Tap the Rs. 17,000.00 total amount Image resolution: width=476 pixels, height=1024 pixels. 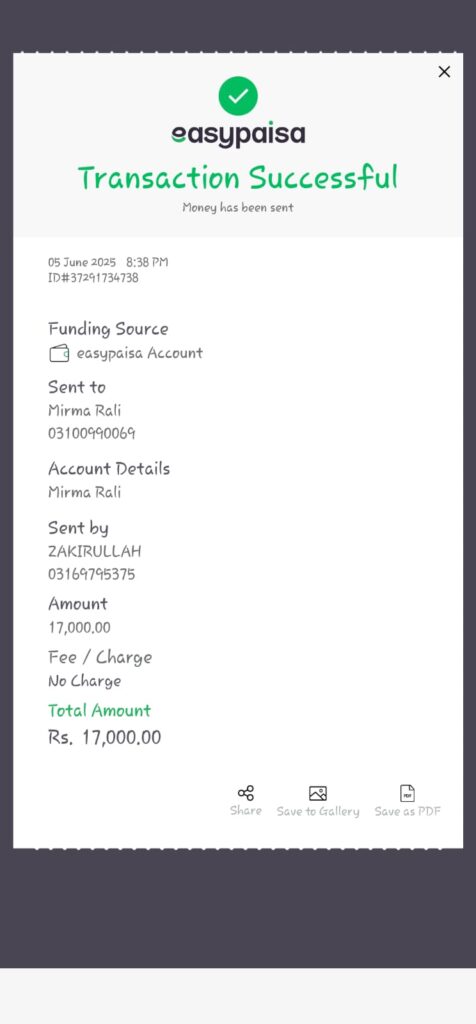[104, 738]
